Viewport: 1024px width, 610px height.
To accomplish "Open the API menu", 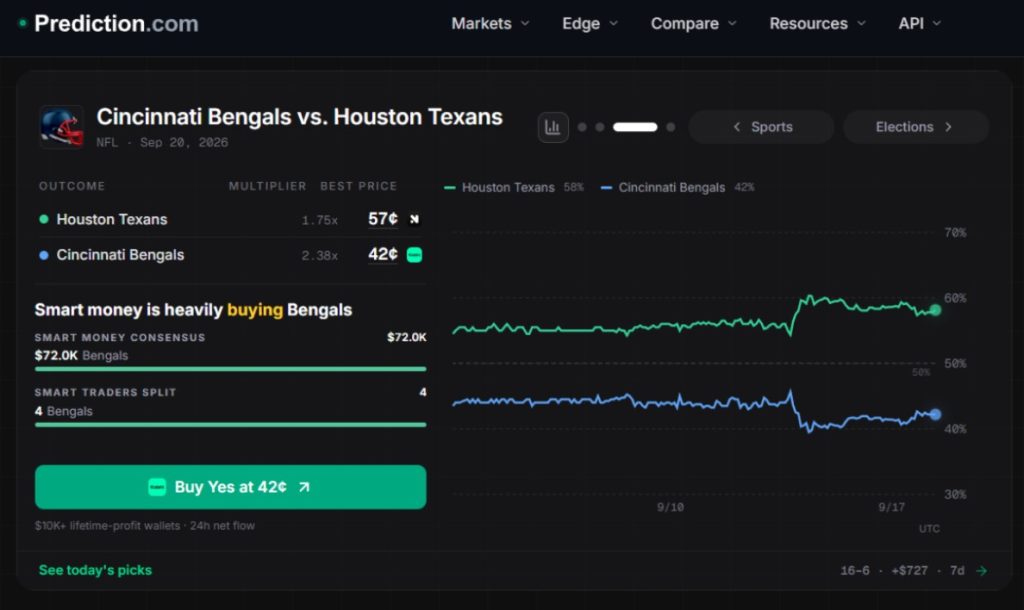I will (x=920, y=24).
